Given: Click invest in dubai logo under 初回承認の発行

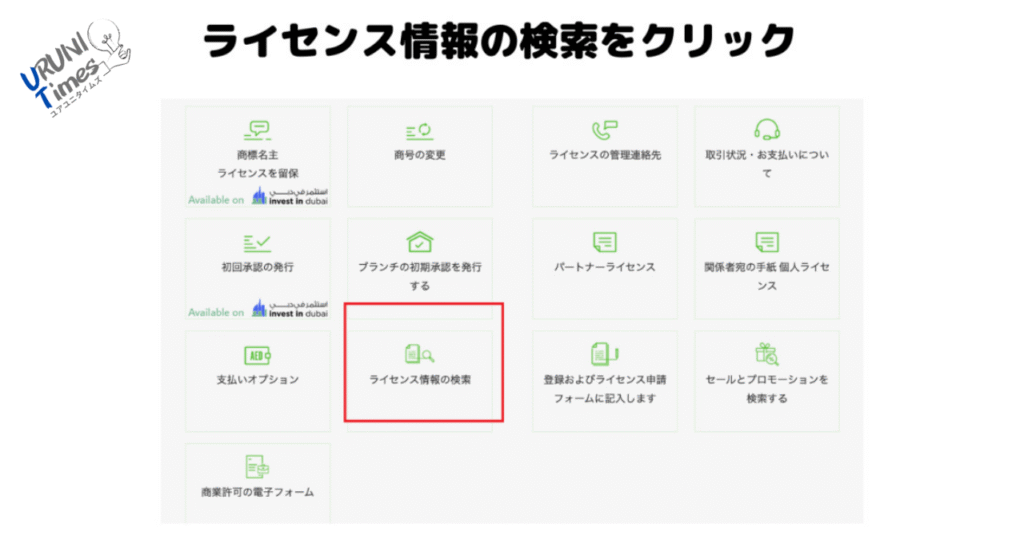Looking at the screenshot, I should click(x=290, y=309).
